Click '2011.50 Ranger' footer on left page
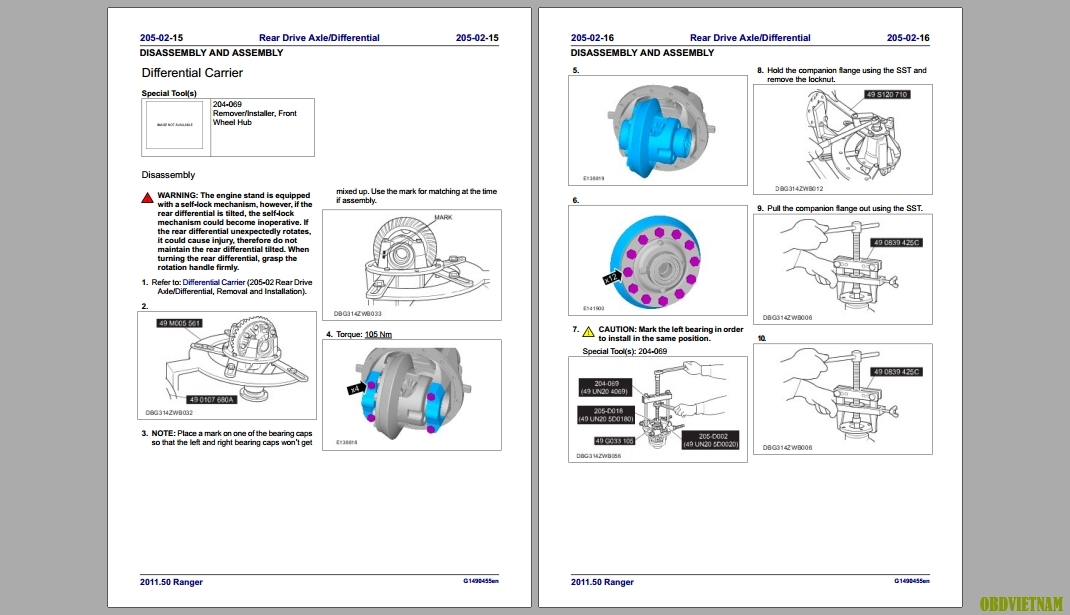Image resolution: width=1070 pixels, height=615 pixels. 171,582
